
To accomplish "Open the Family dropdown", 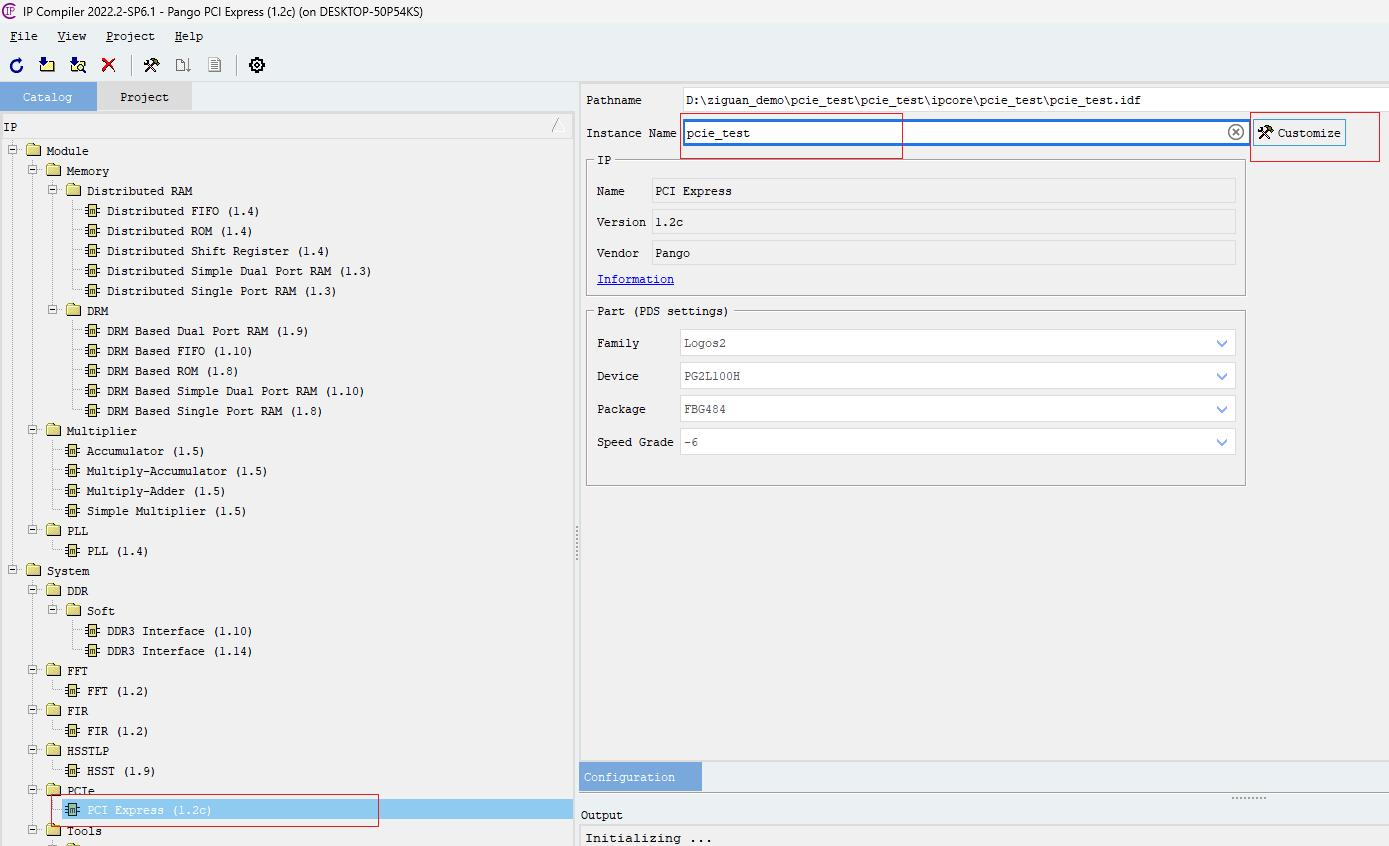I will point(1221,343).
